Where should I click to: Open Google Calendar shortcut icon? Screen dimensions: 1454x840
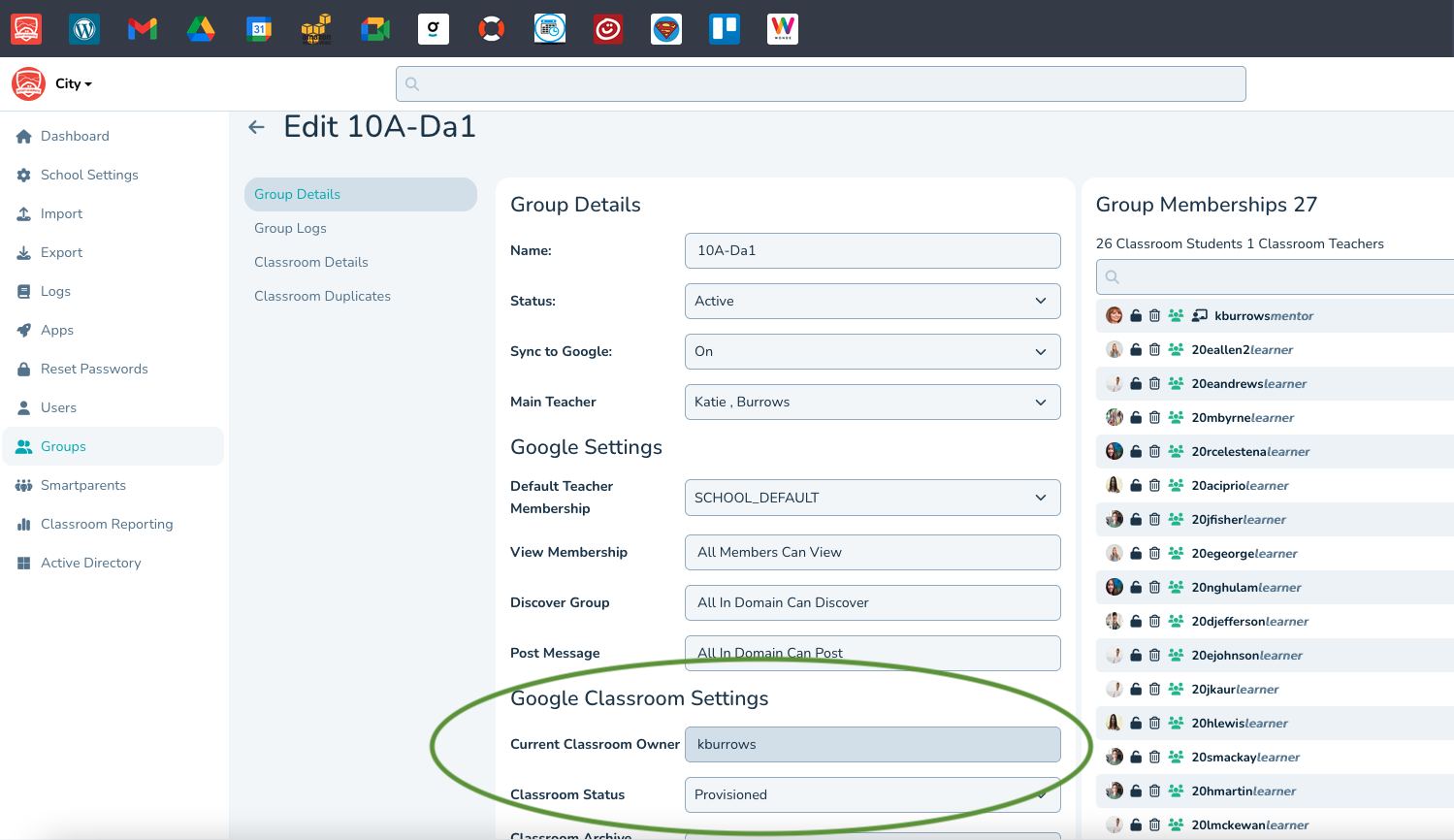point(259,29)
